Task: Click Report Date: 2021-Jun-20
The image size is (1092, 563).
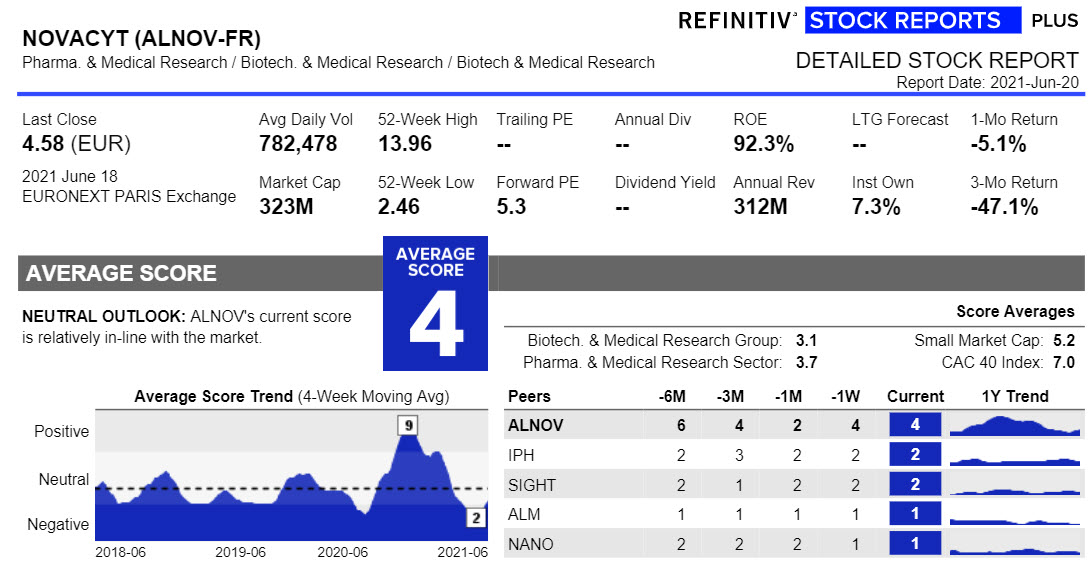Action: pyautogui.click(x=988, y=82)
